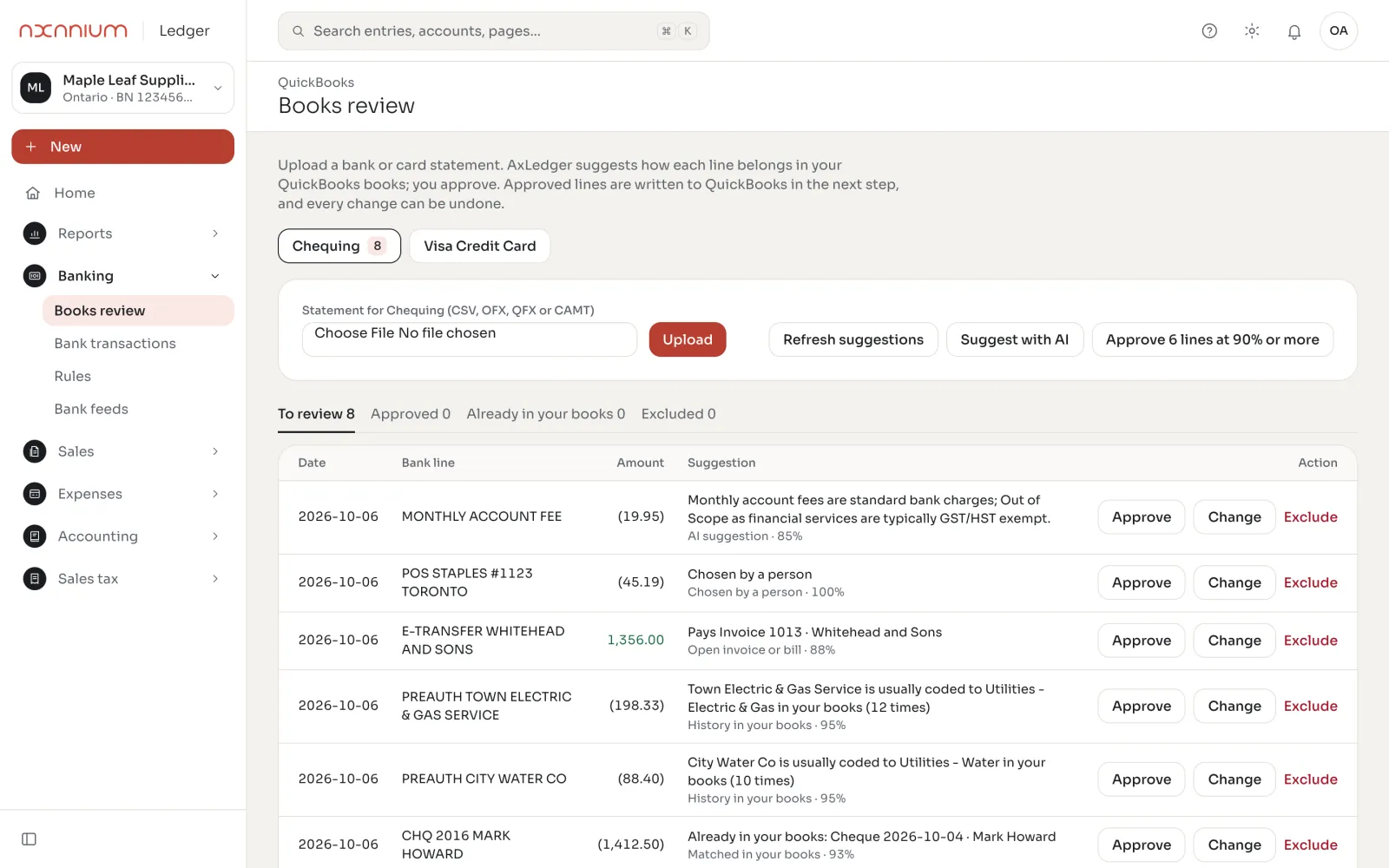Open Already in your books tab

pos(546,414)
